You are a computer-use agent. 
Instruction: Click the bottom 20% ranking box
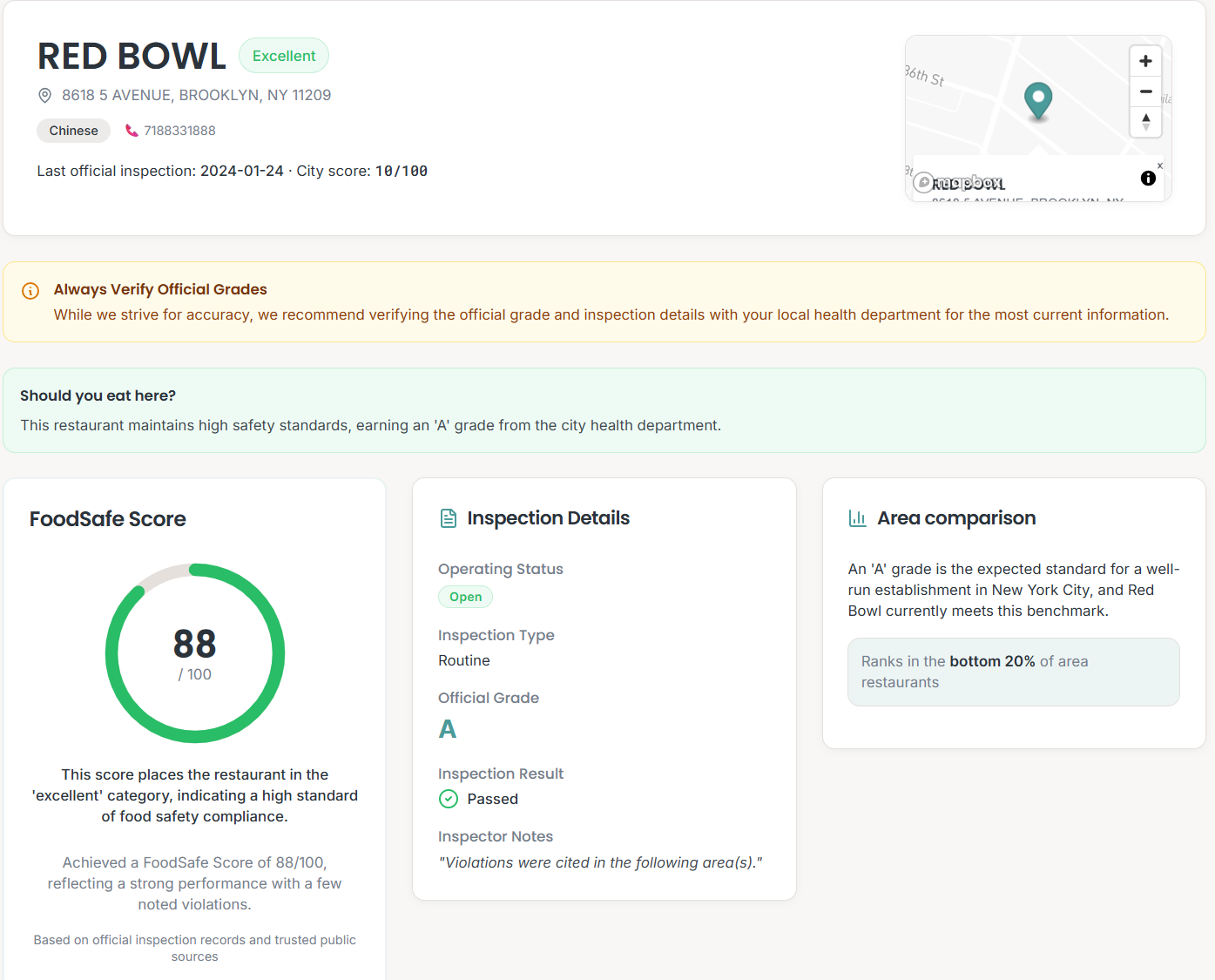point(1013,672)
